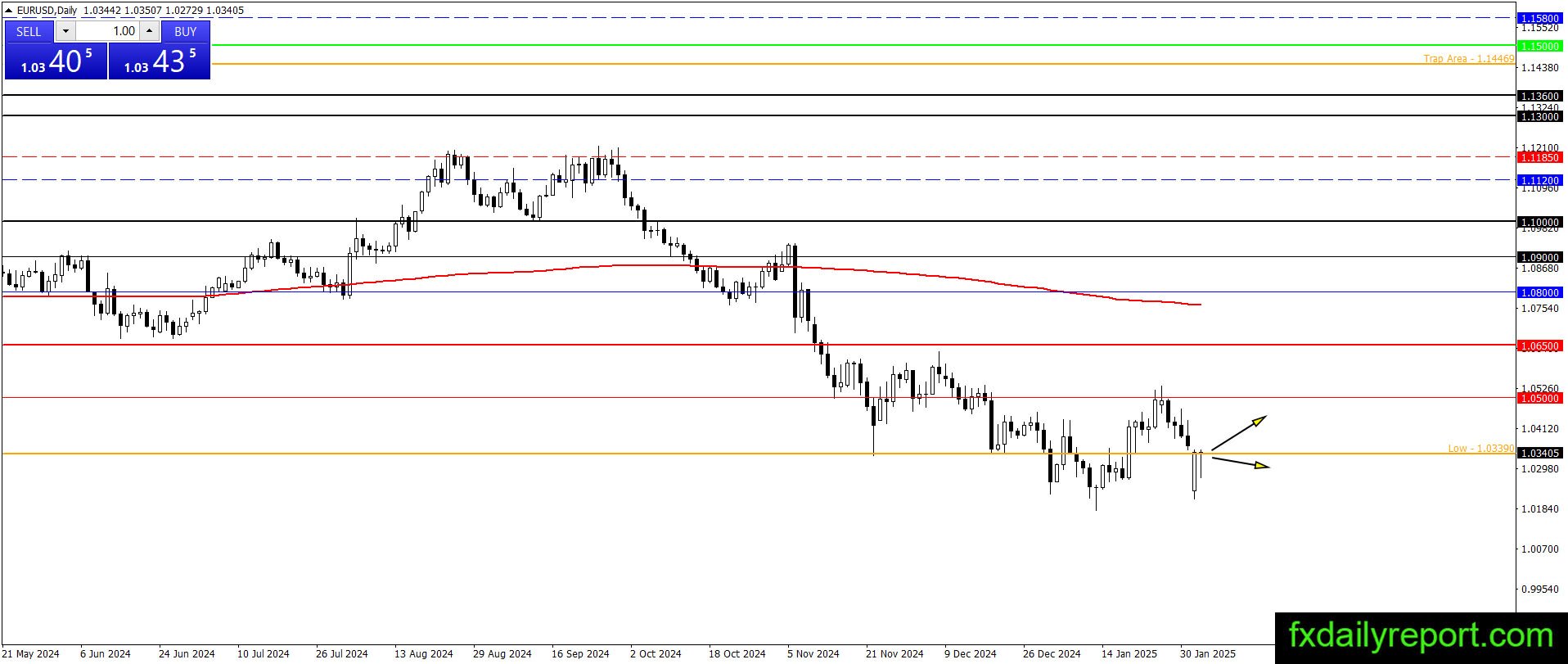The height and width of the screenshot is (664, 1568).
Task: Click the open value 1.03442 in the header
Action: 101,11
